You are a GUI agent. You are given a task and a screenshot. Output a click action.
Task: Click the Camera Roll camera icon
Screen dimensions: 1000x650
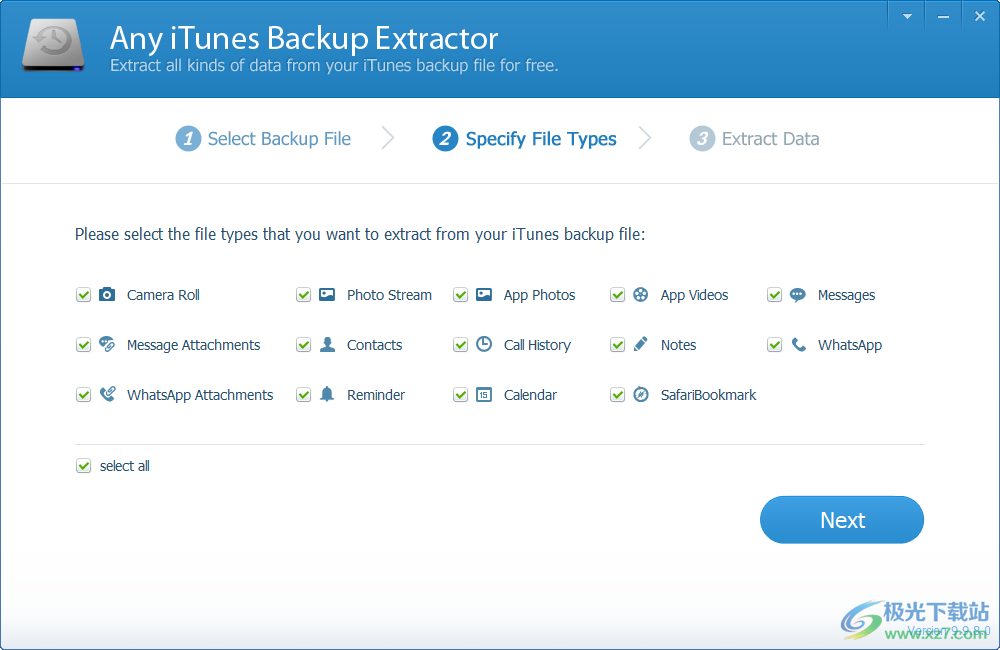click(106, 295)
